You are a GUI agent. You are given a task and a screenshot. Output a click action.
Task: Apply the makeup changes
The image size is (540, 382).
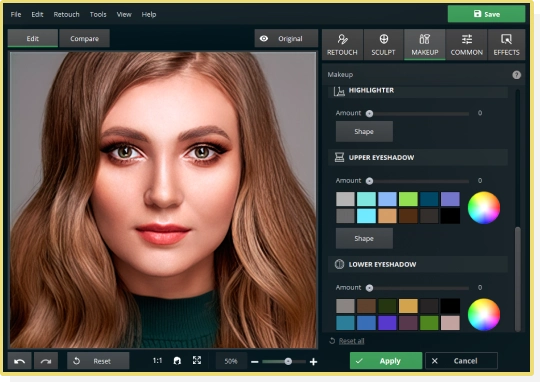(x=386, y=361)
